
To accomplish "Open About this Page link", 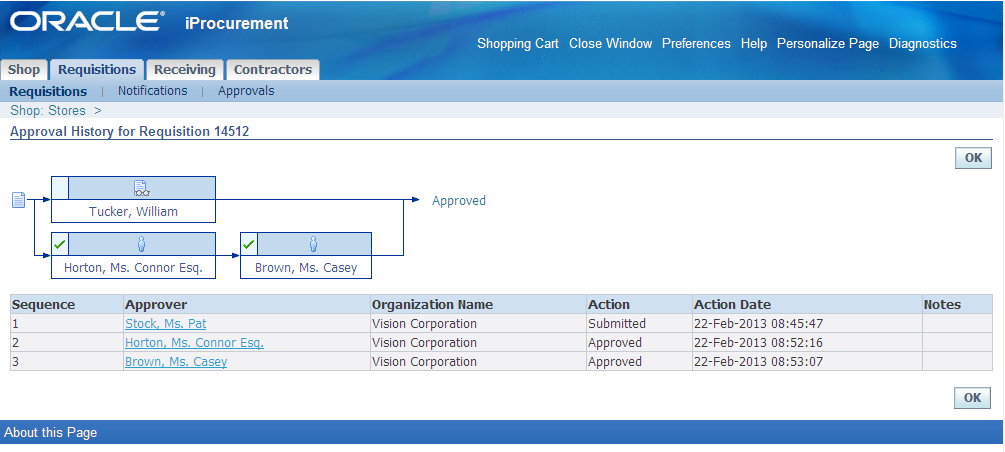I will (x=51, y=432).
